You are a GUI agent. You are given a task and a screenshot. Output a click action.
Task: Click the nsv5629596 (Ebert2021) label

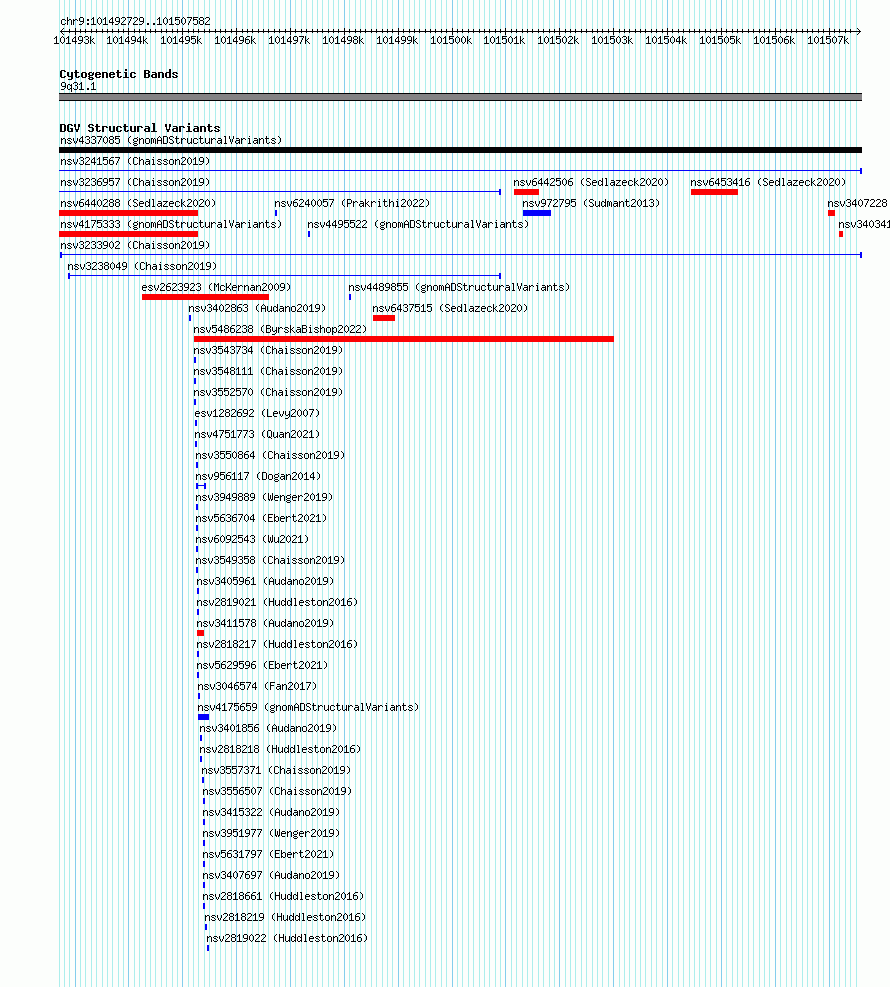262,665
